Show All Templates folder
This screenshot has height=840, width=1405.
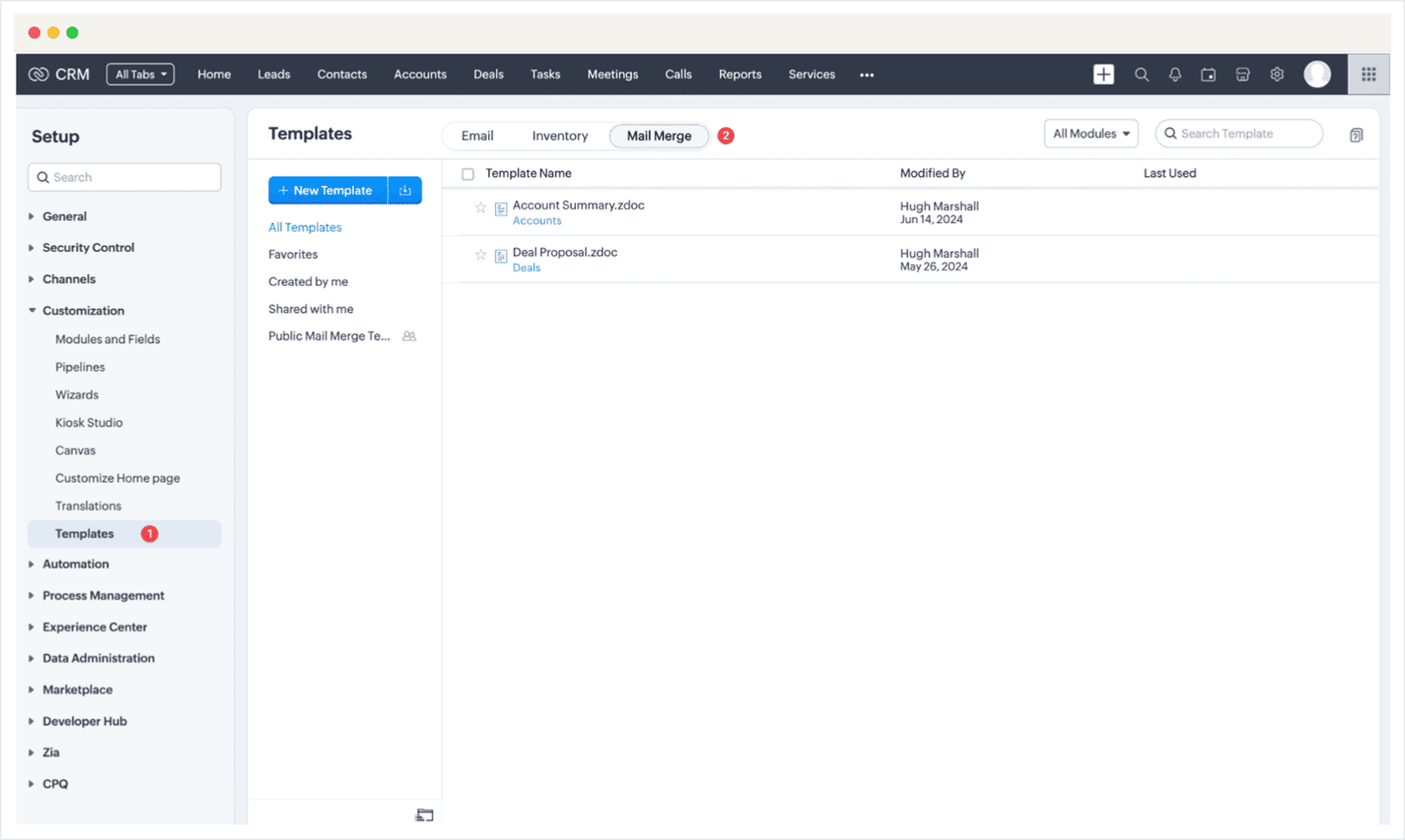pos(306,227)
